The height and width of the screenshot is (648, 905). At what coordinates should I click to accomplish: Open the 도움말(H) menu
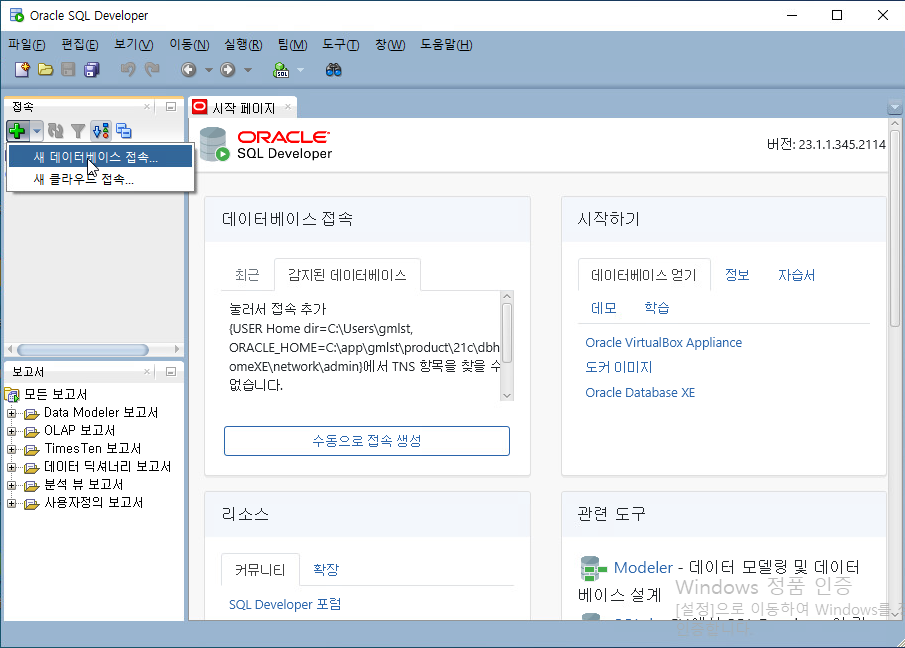[x=446, y=44]
